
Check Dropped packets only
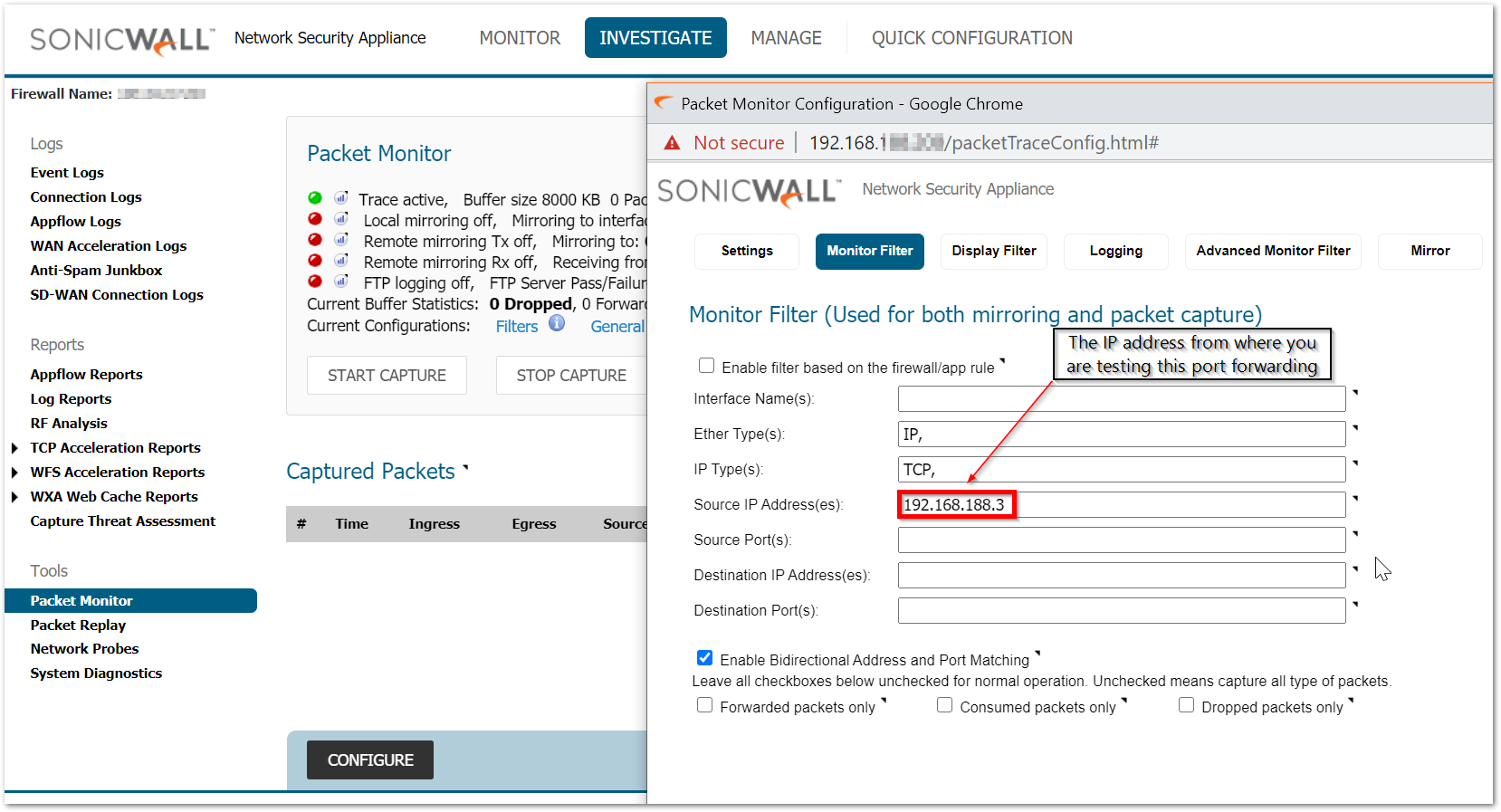point(1186,705)
